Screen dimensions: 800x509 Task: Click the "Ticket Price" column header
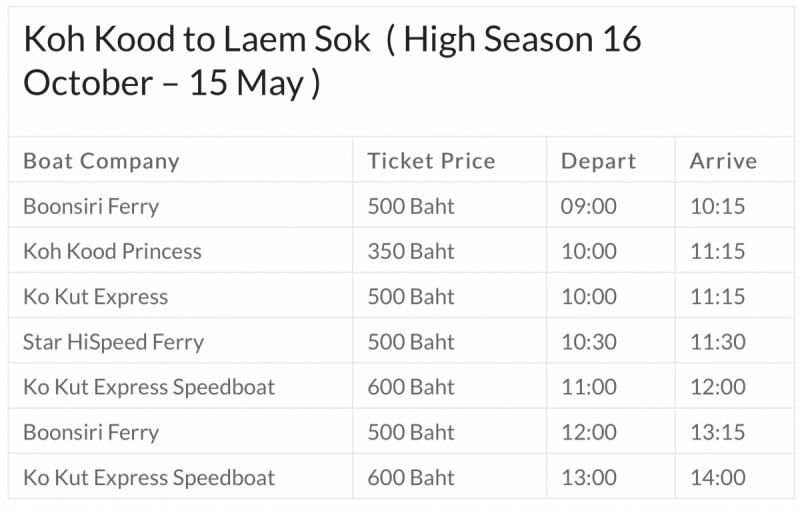tap(431, 161)
